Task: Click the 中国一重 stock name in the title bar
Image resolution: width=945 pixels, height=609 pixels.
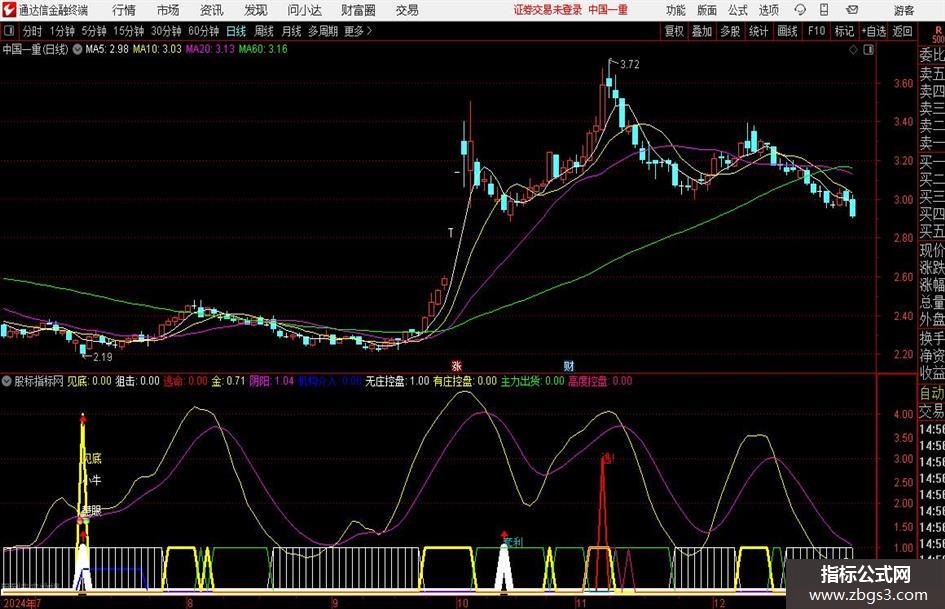Action: 608,10
